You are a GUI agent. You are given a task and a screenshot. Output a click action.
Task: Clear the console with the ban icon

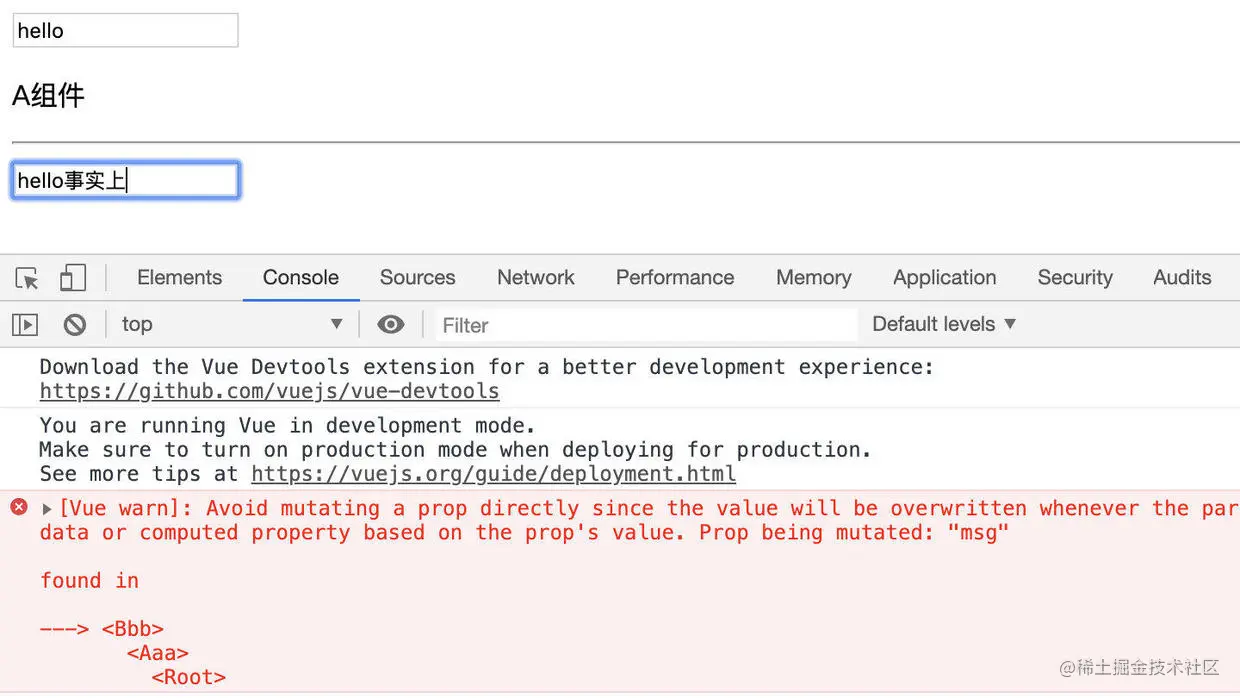(x=74, y=324)
